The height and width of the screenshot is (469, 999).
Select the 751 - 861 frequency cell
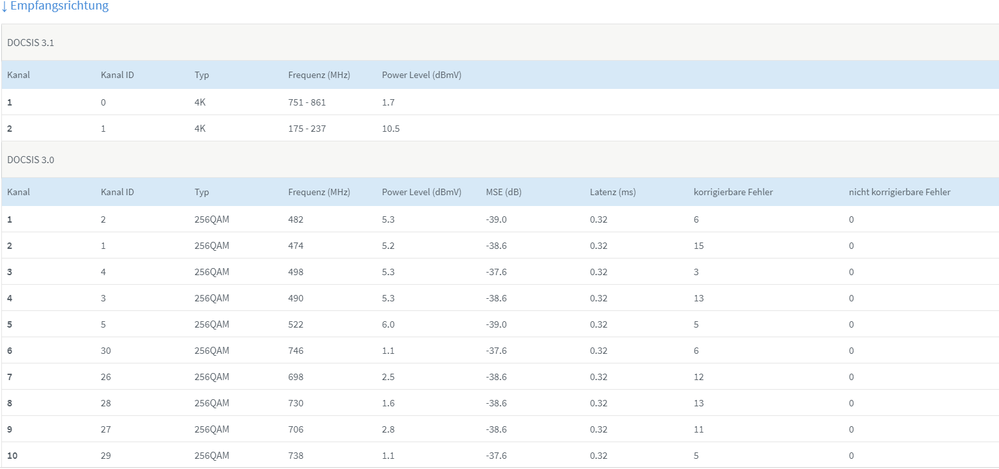pyautogui.click(x=307, y=102)
